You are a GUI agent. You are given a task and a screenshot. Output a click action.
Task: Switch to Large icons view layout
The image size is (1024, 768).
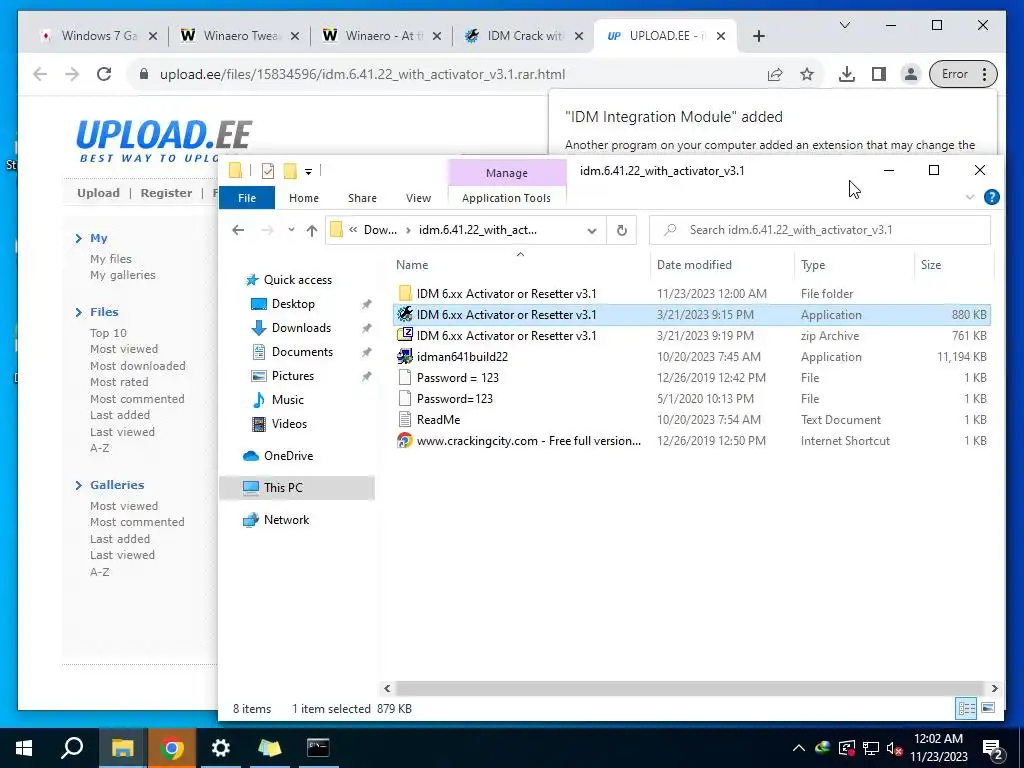[x=988, y=708]
